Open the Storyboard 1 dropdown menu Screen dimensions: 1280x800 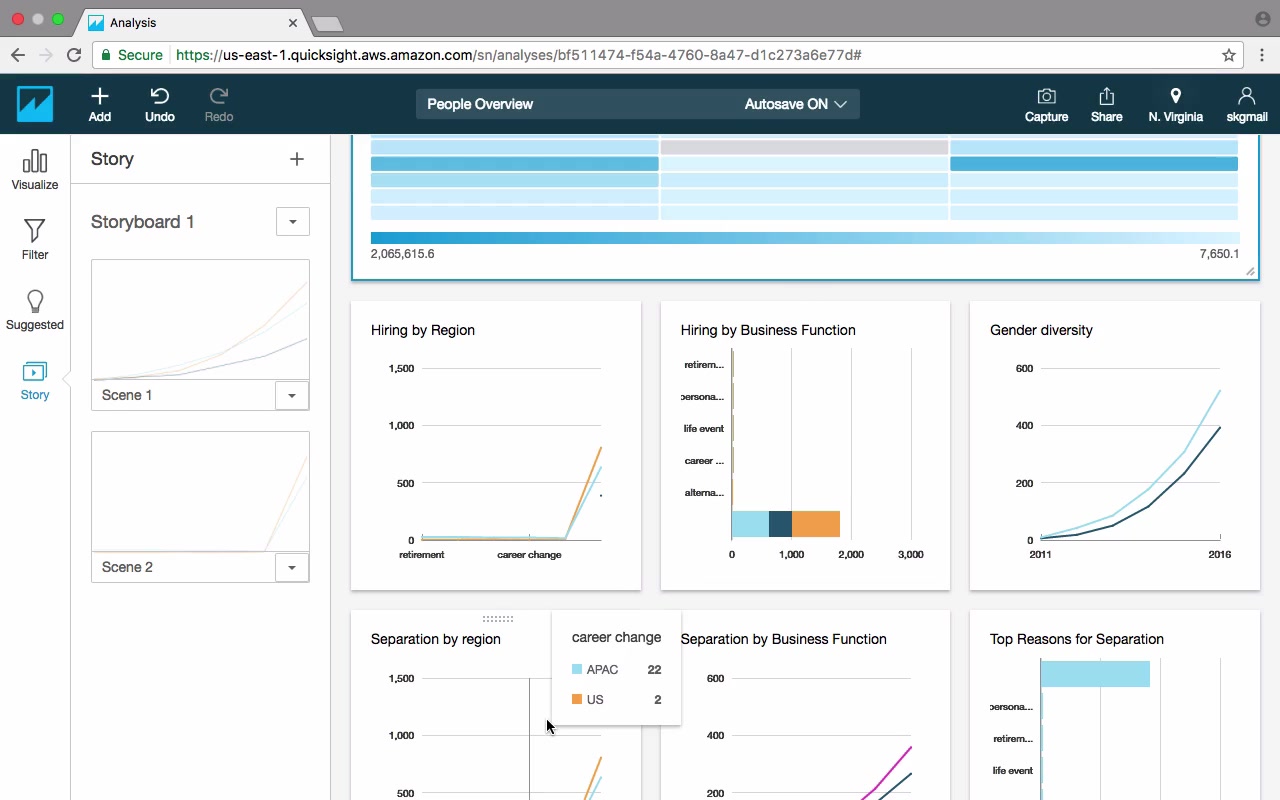click(293, 222)
